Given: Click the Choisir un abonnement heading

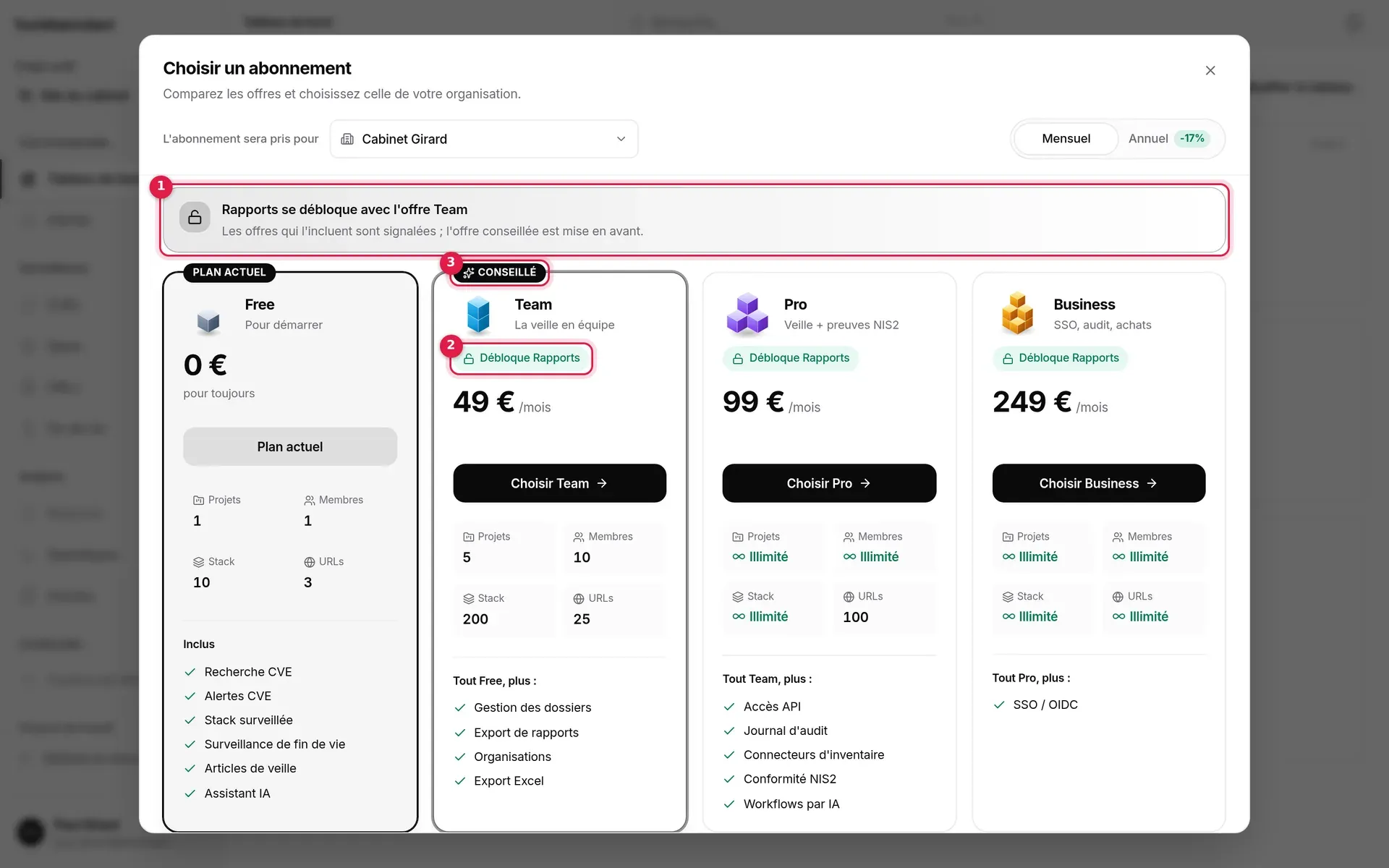Looking at the screenshot, I should coord(257,68).
